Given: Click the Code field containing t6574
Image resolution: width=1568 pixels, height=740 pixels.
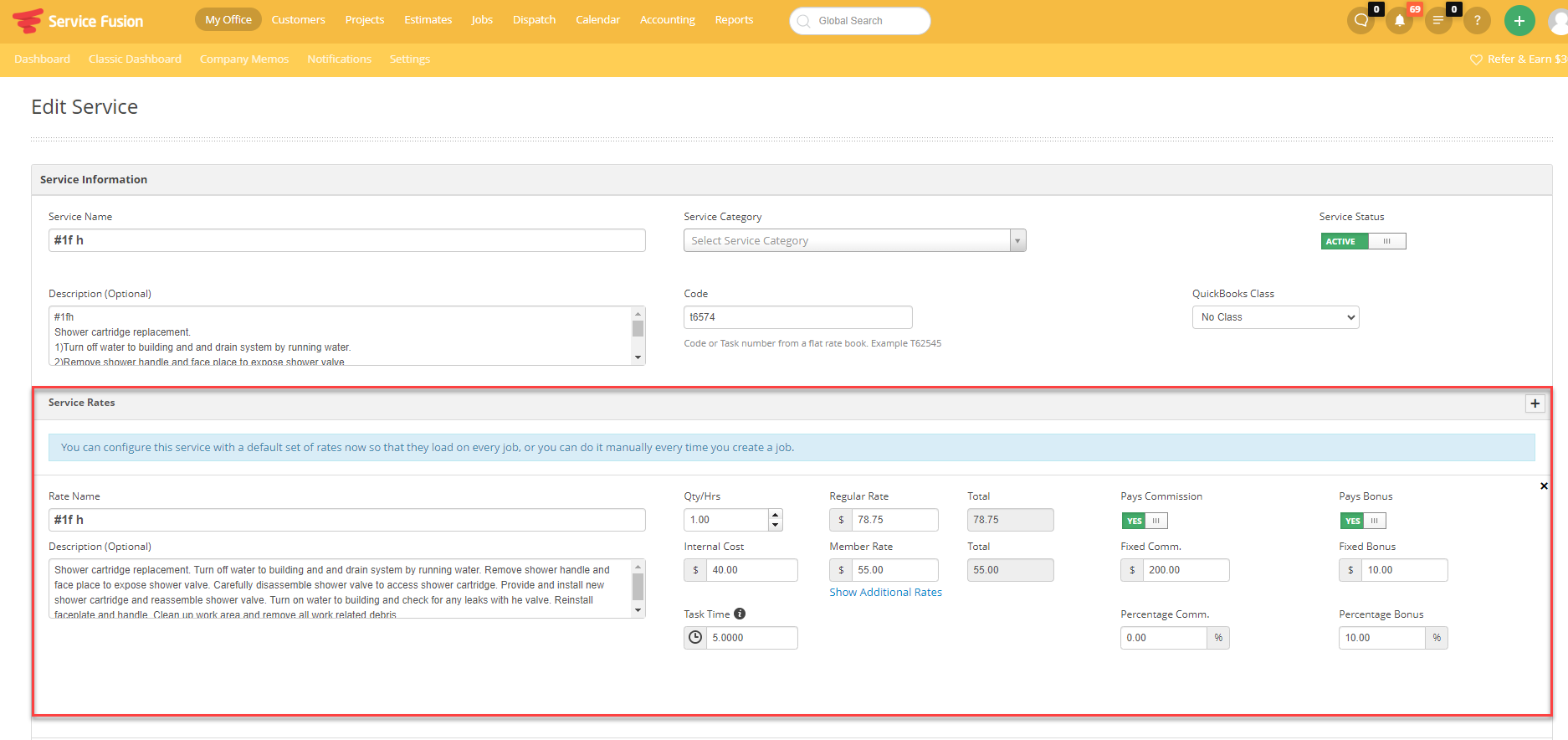Looking at the screenshot, I should (x=798, y=317).
